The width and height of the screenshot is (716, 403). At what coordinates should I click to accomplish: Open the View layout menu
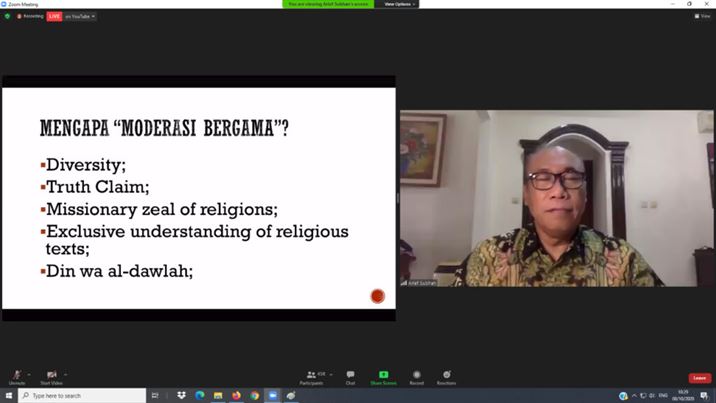(703, 16)
